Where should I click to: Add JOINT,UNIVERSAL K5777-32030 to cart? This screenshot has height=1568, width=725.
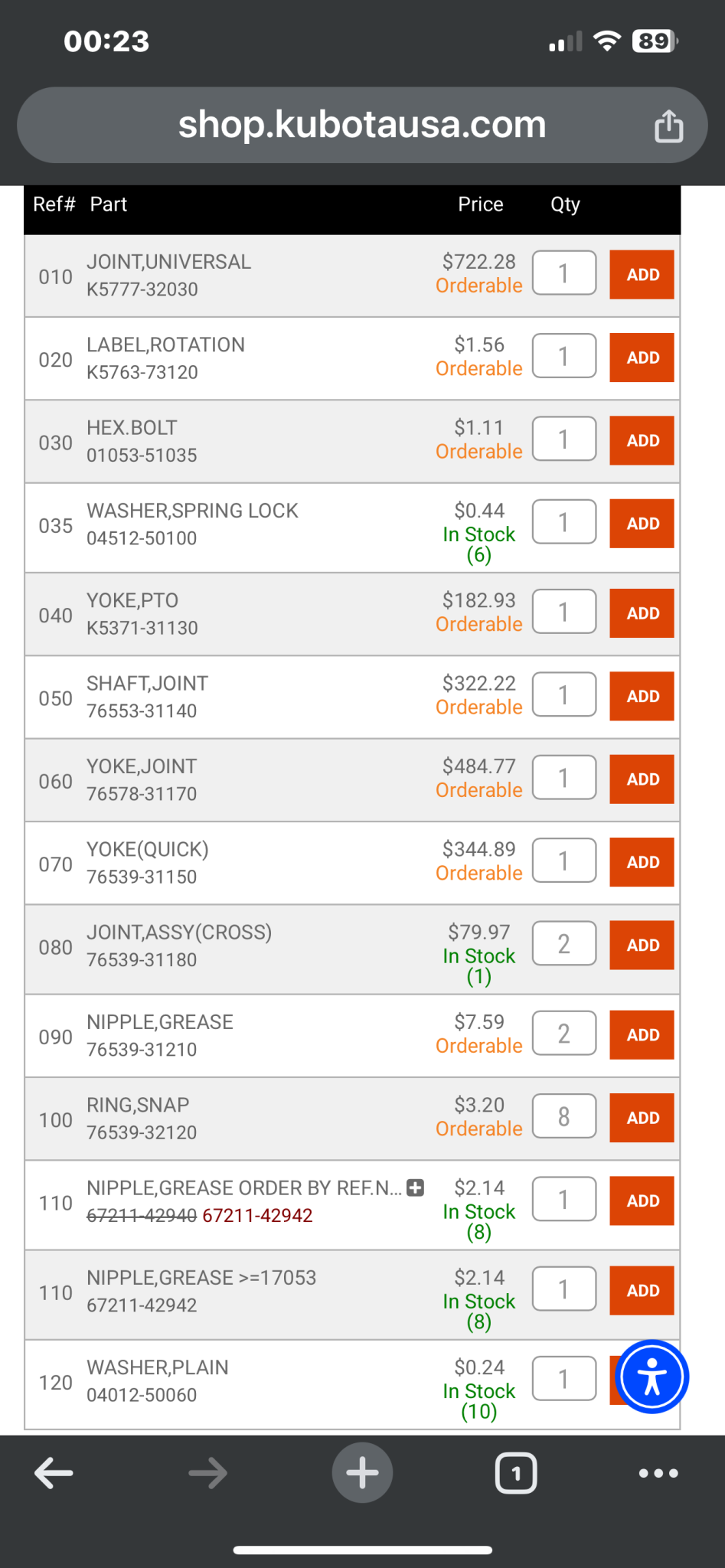click(642, 275)
